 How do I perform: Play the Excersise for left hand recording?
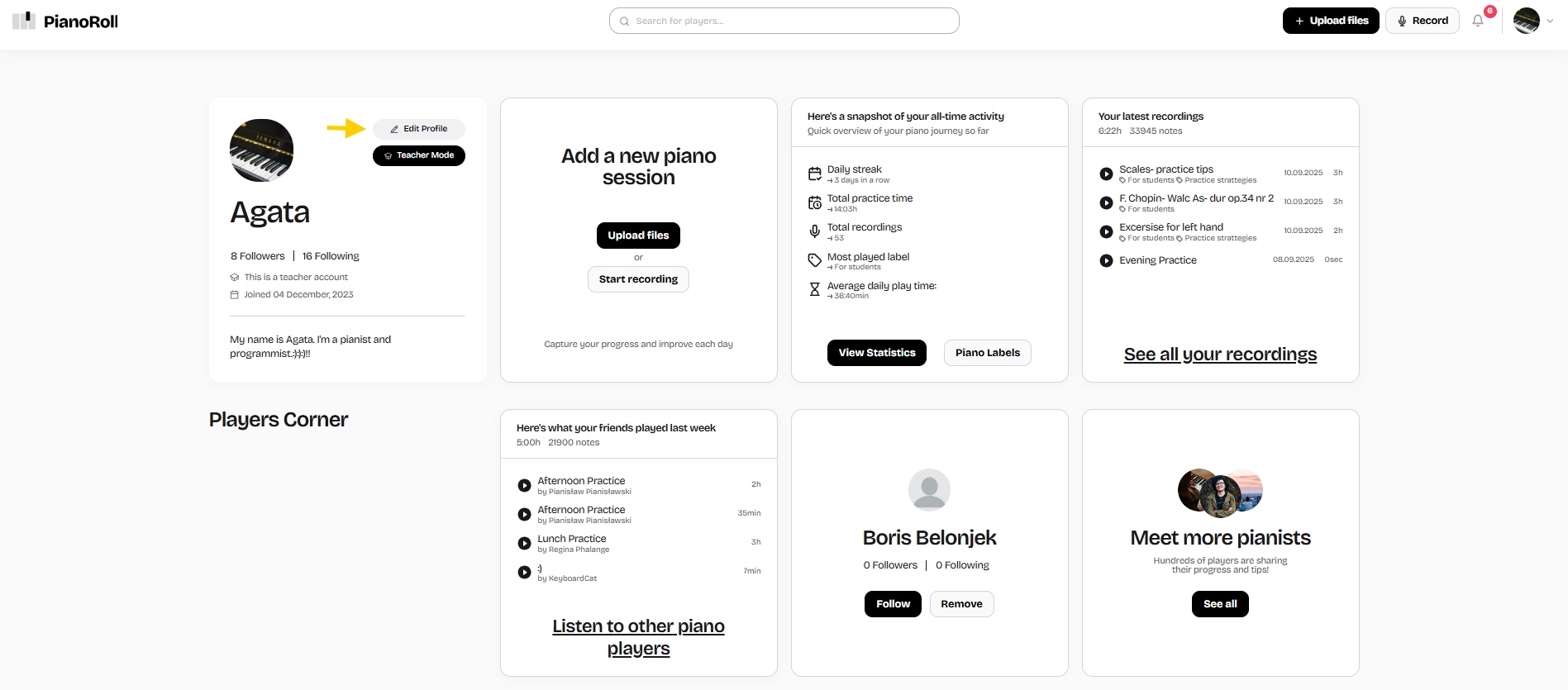pyautogui.click(x=1106, y=231)
